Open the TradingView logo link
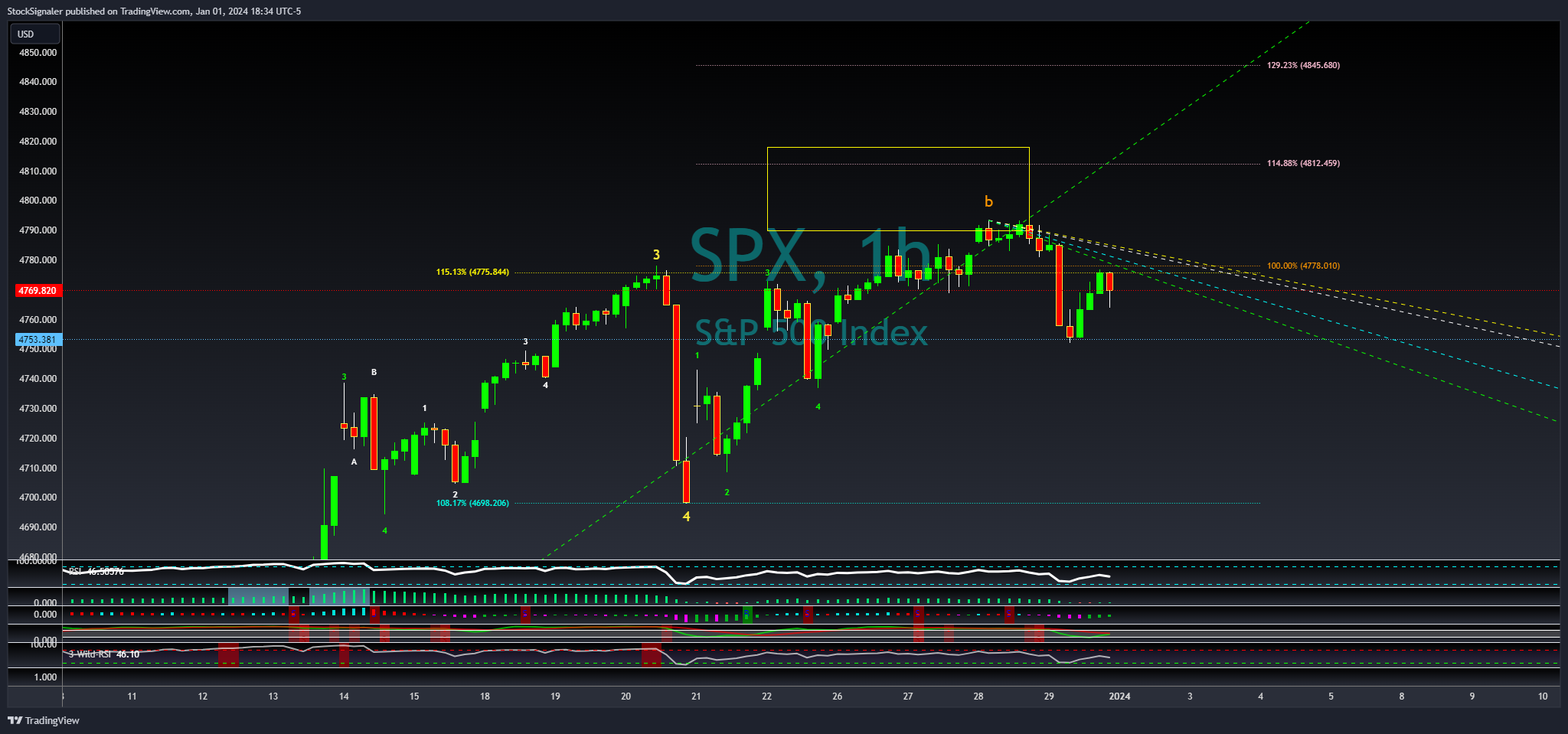Image resolution: width=1568 pixels, height=734 pixels. click(44, 720)
